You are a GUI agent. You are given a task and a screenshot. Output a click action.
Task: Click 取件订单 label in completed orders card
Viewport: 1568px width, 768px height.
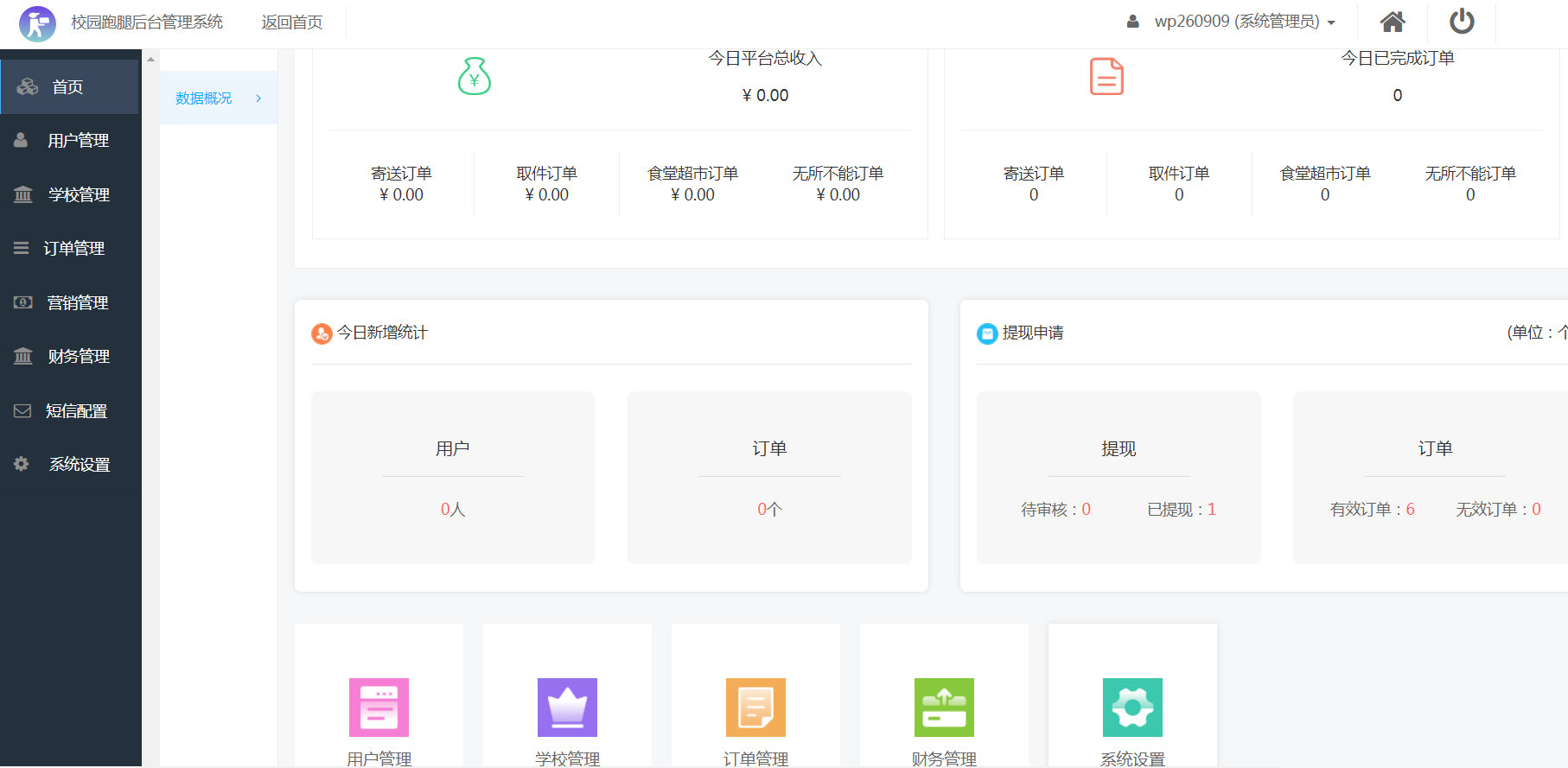click(1179, 174)
